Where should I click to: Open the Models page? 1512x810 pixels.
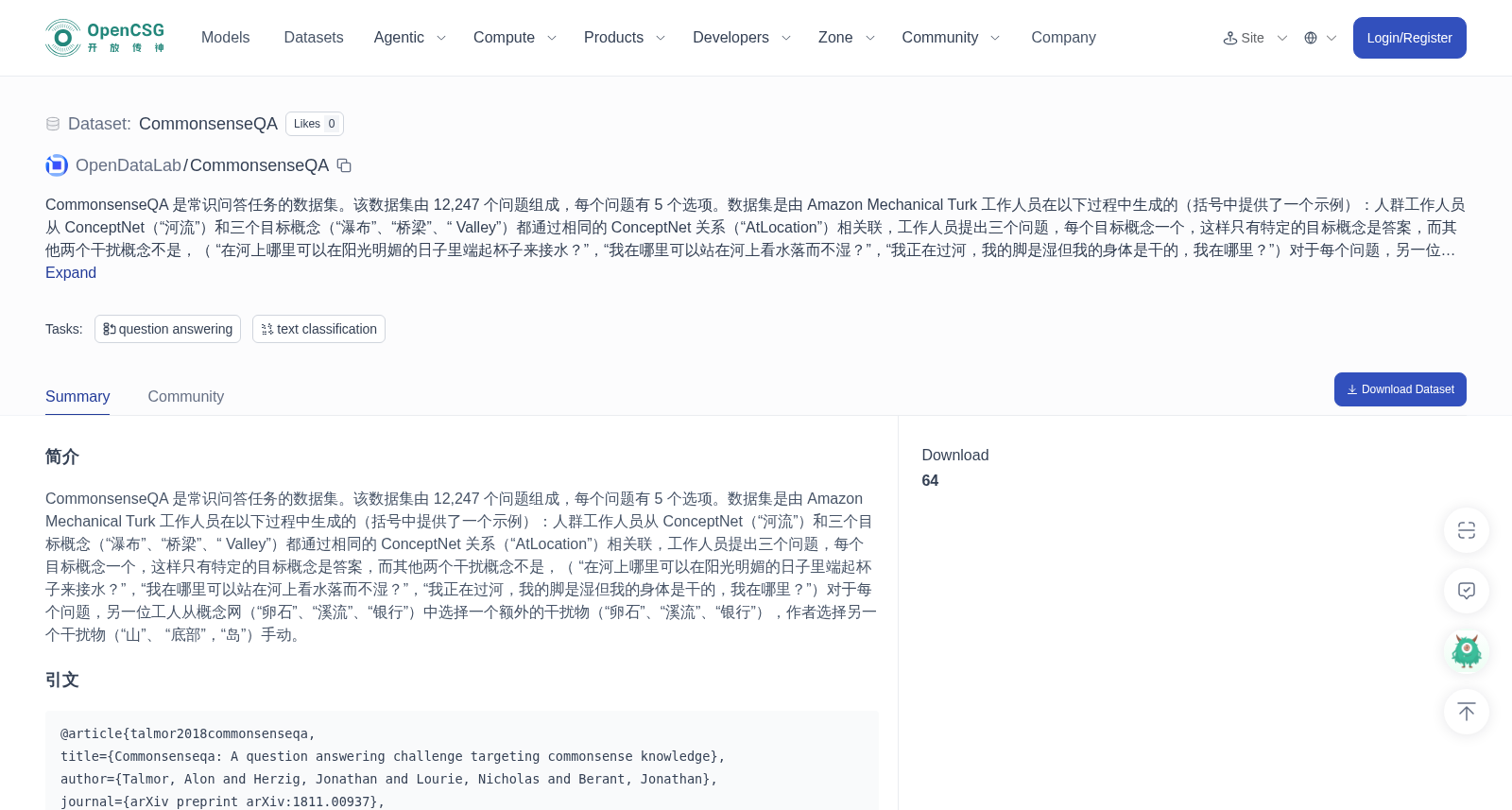pyautogui.click(x=226, y=38)
